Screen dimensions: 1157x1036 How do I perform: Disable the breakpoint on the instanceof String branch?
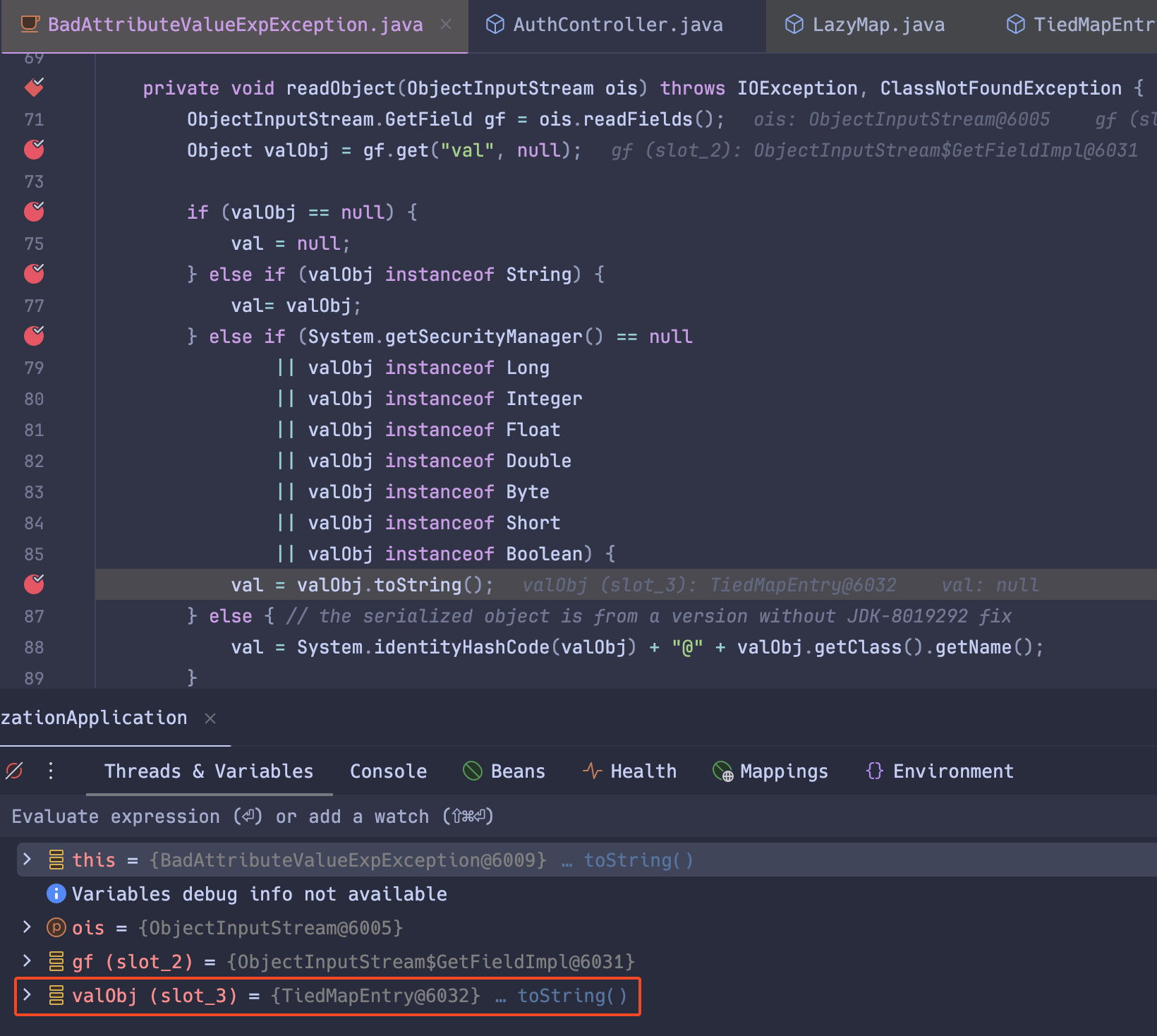pos(33,274)
